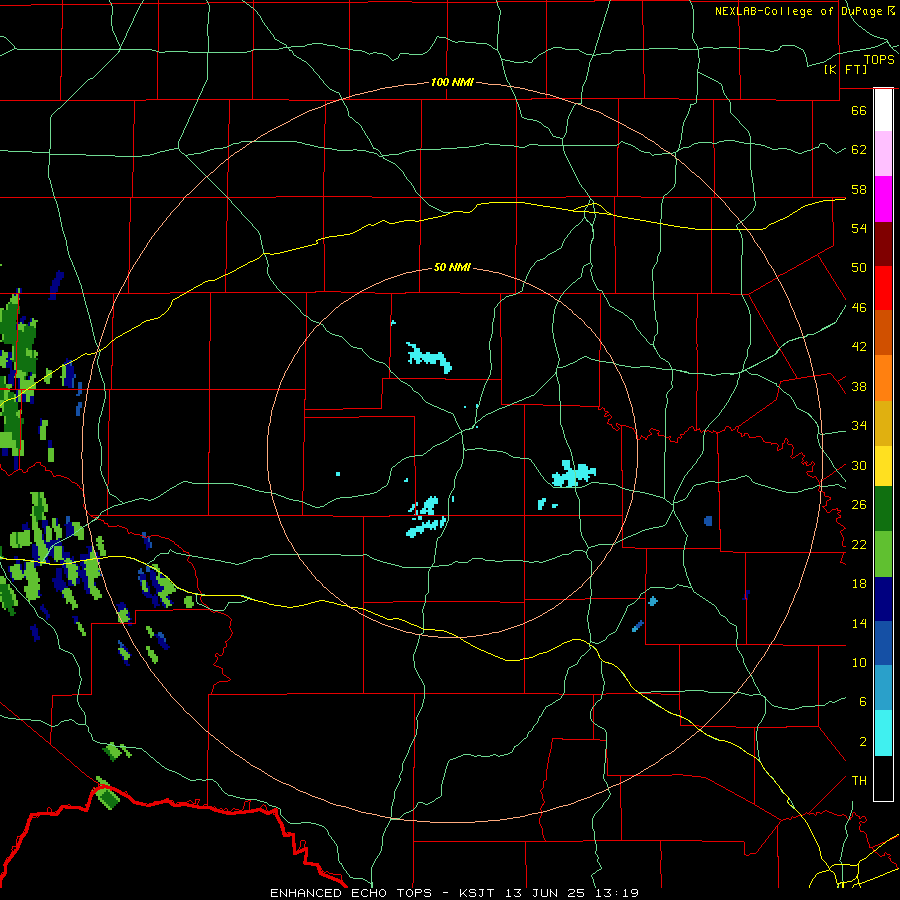Click the legend value 38

click(859, 387)
